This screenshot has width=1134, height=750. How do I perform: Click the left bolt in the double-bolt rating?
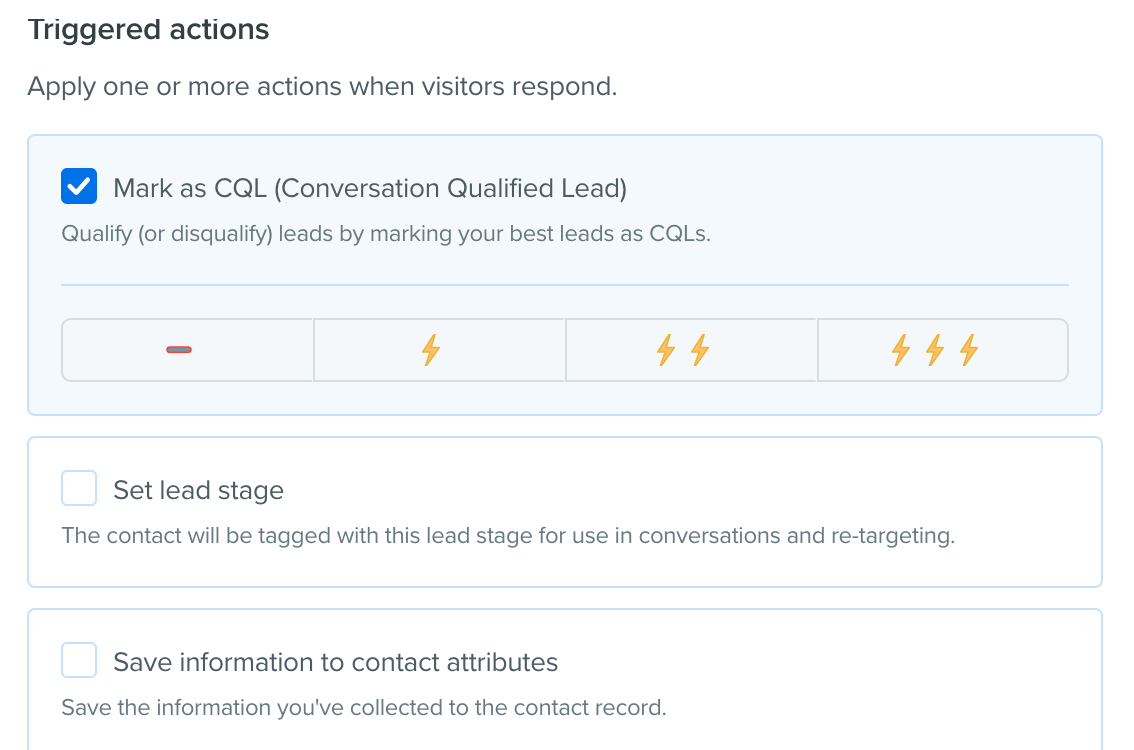pos(665,350)
